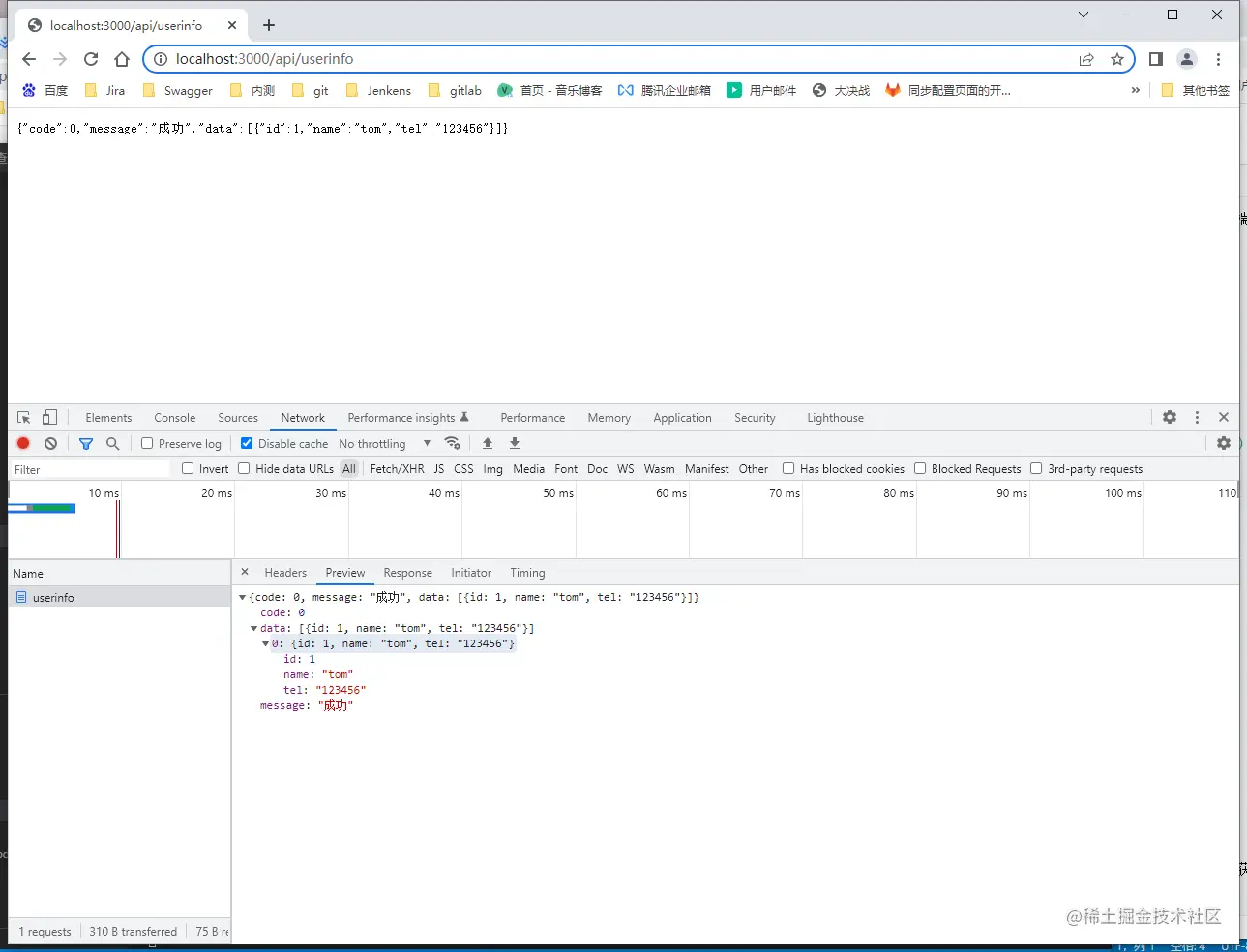Open the gitlab bookmark
This screenshot has width=1247, height=952.
[455, 90]
